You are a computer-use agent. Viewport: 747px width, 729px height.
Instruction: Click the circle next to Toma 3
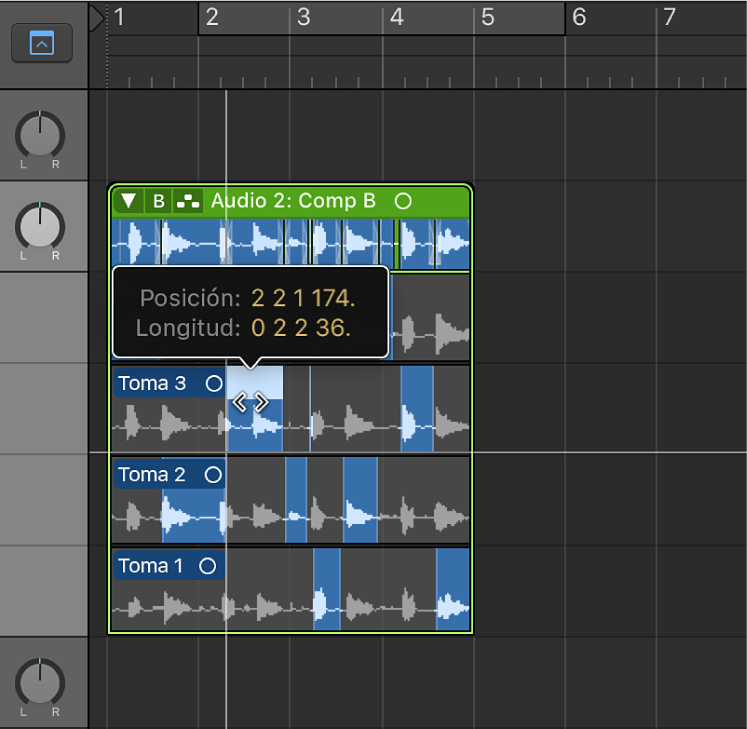tap(213, 383)
